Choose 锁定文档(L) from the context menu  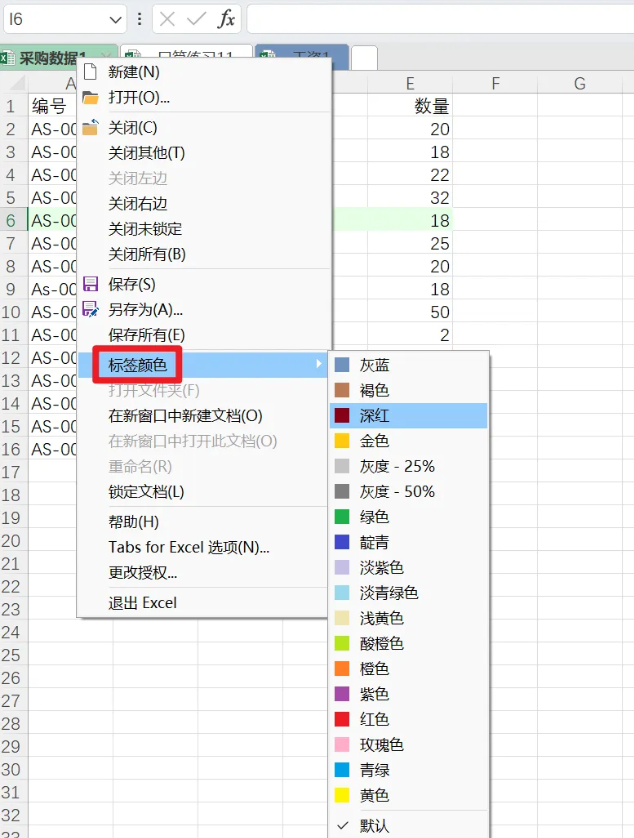(146, 492)
